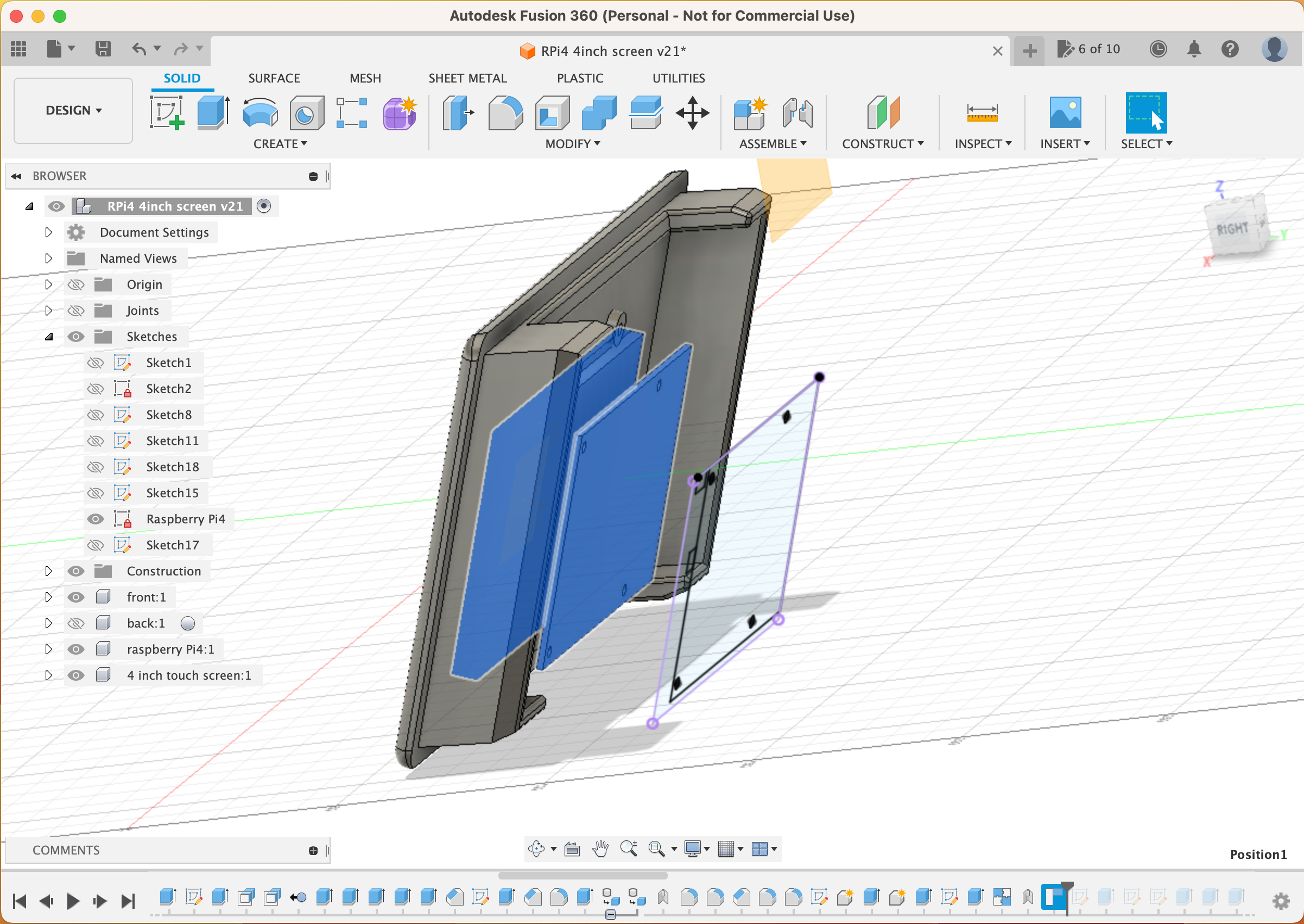Toggle visibility of Raspberry Pi4 sketch
Image resolution: width=1304 pixels, height=924 pixels.
pos(96,518)
